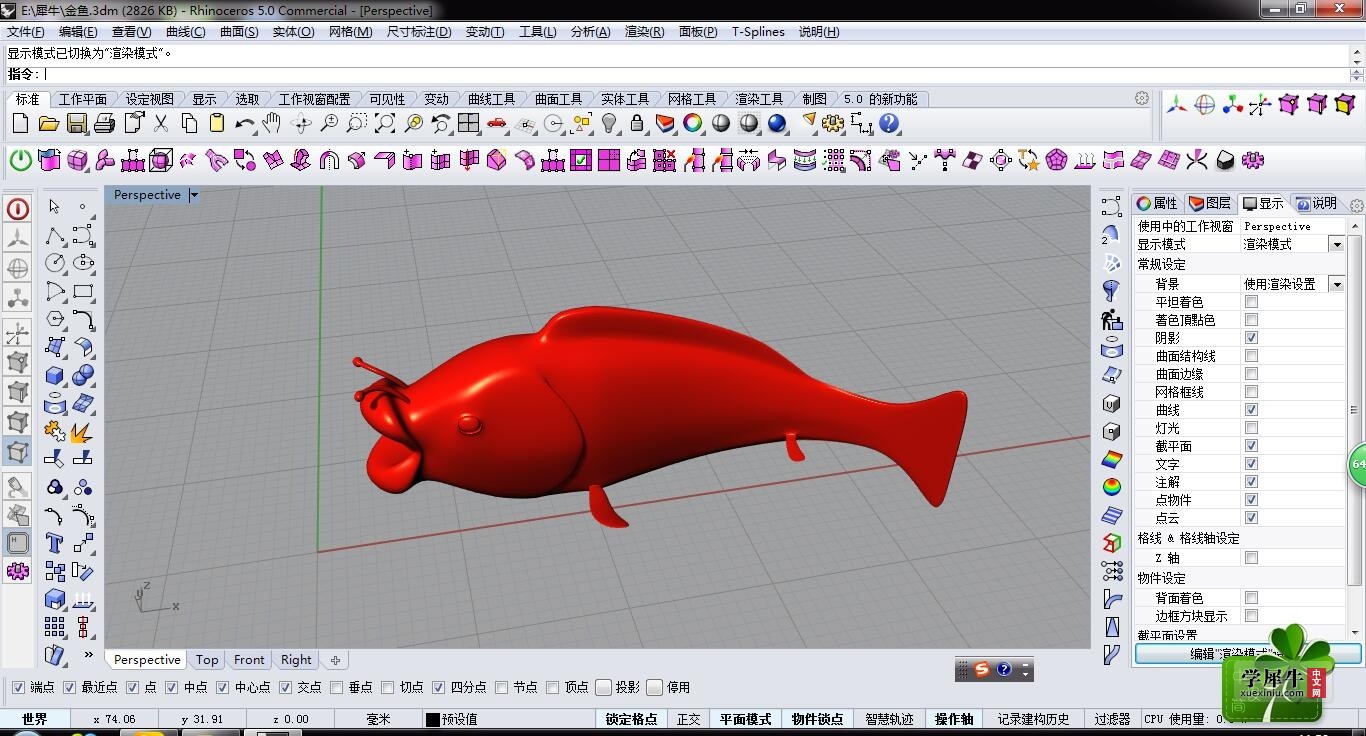1366x736 pixels.
Task: Click the black 预设值 layer color swatch
Action: pos(432,719)
